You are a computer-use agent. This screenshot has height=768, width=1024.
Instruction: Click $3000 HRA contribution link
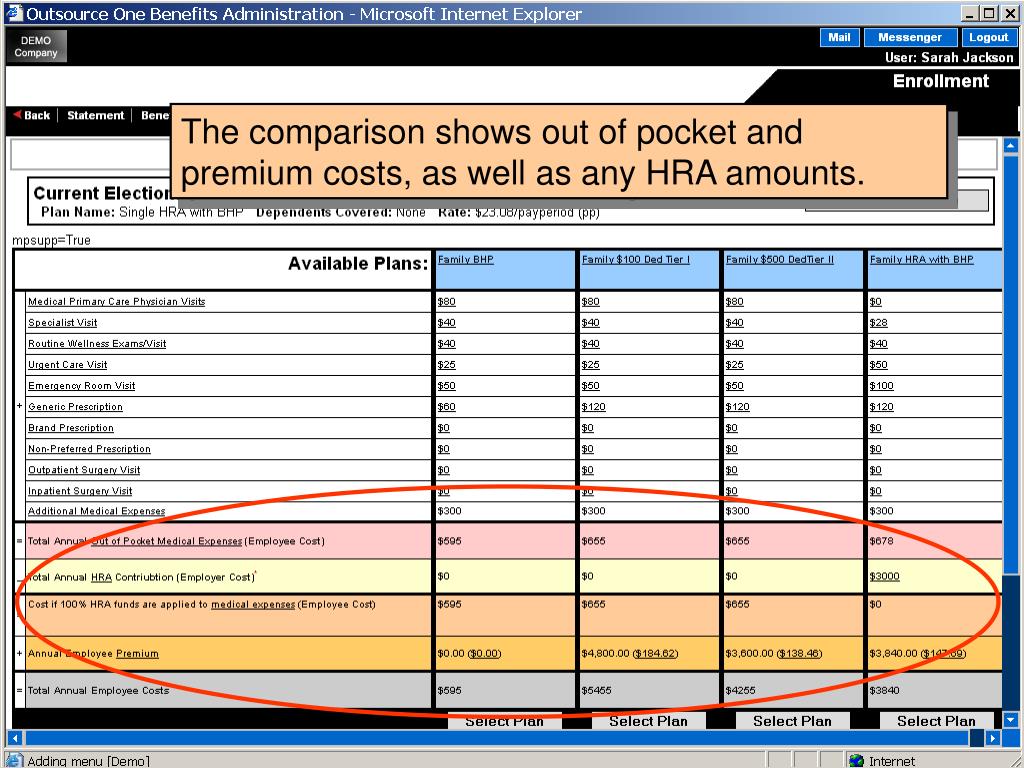point(884,576)
